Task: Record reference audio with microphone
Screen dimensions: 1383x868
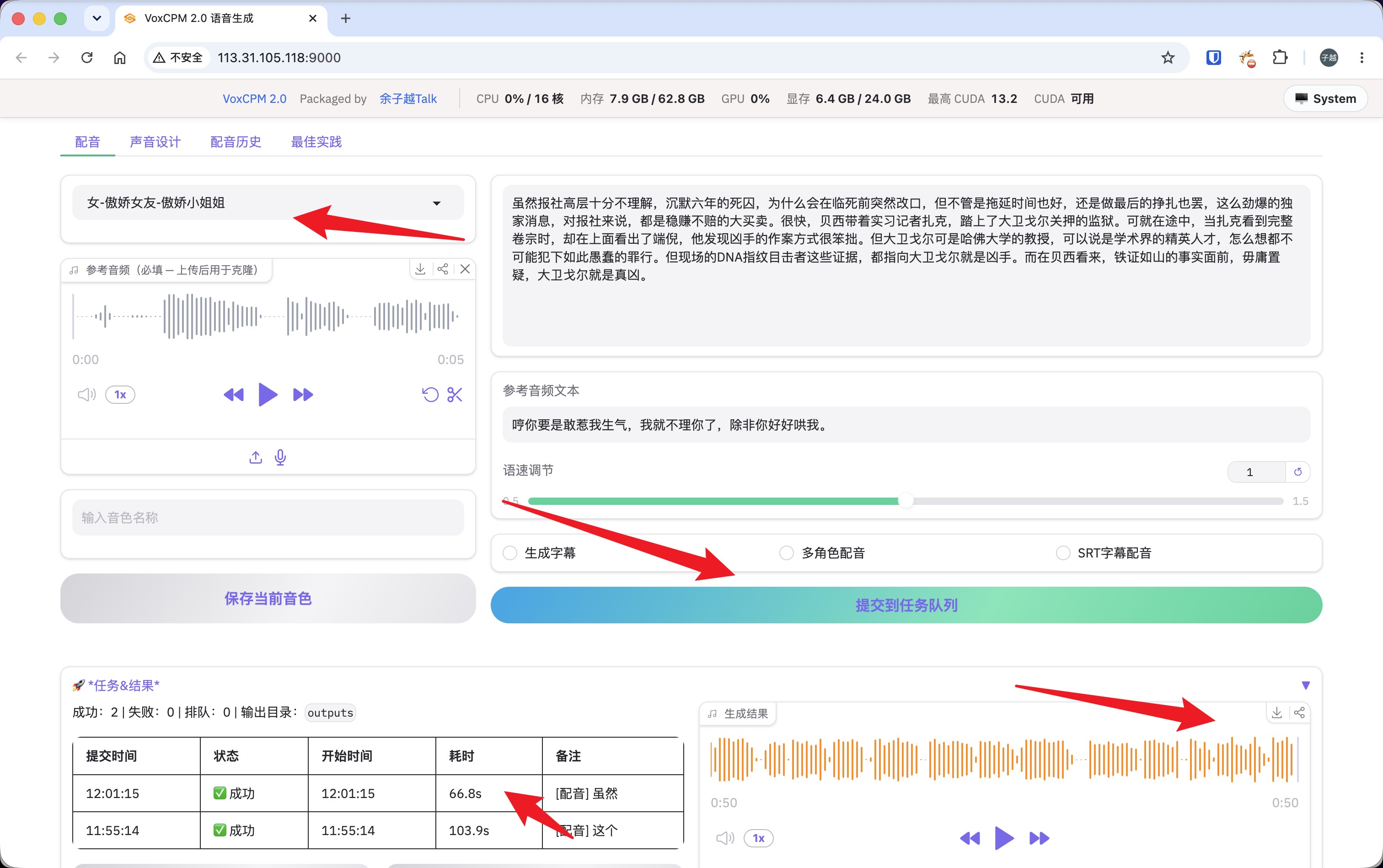Action: pyautogui.click(x=280, y=457)
